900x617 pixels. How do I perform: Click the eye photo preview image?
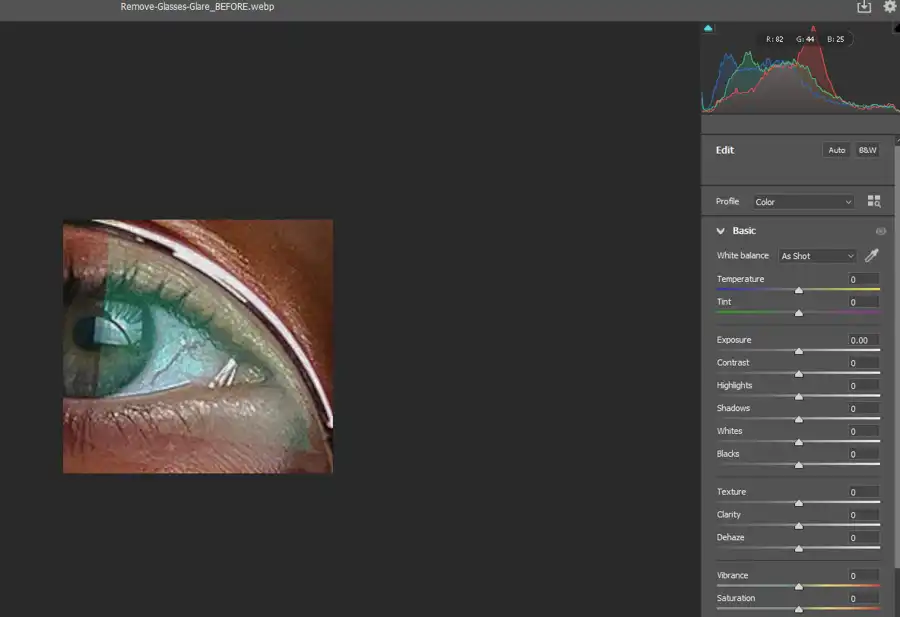(198, 347)
